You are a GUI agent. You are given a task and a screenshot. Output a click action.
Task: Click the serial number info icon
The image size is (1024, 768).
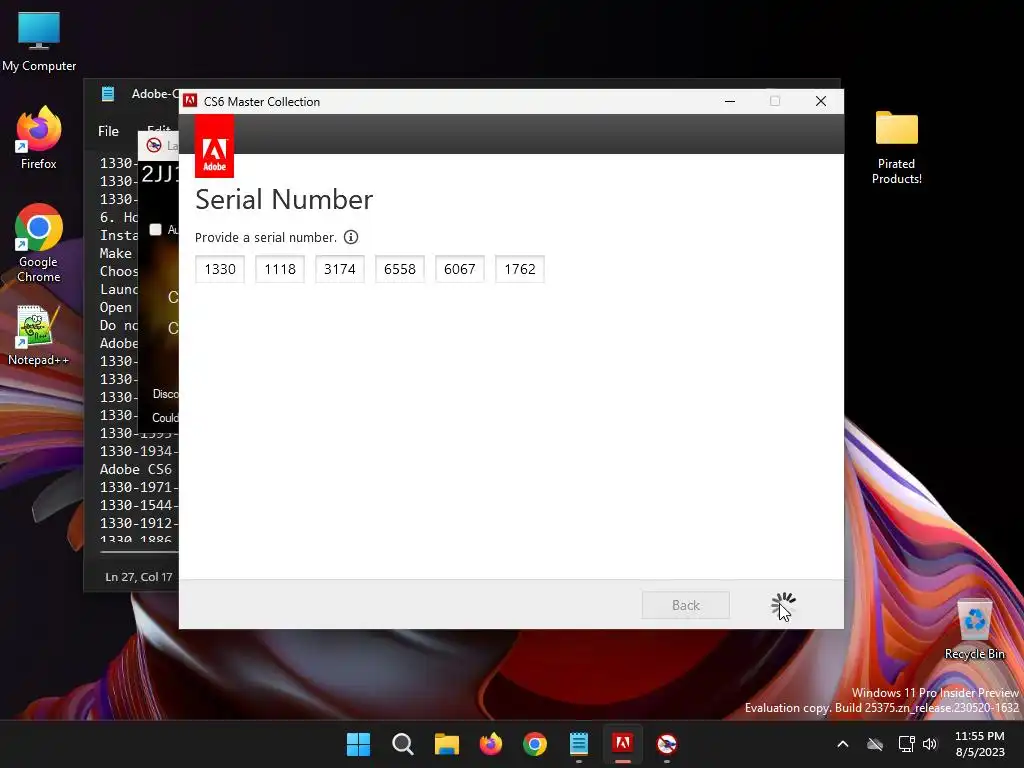[351, 237]
